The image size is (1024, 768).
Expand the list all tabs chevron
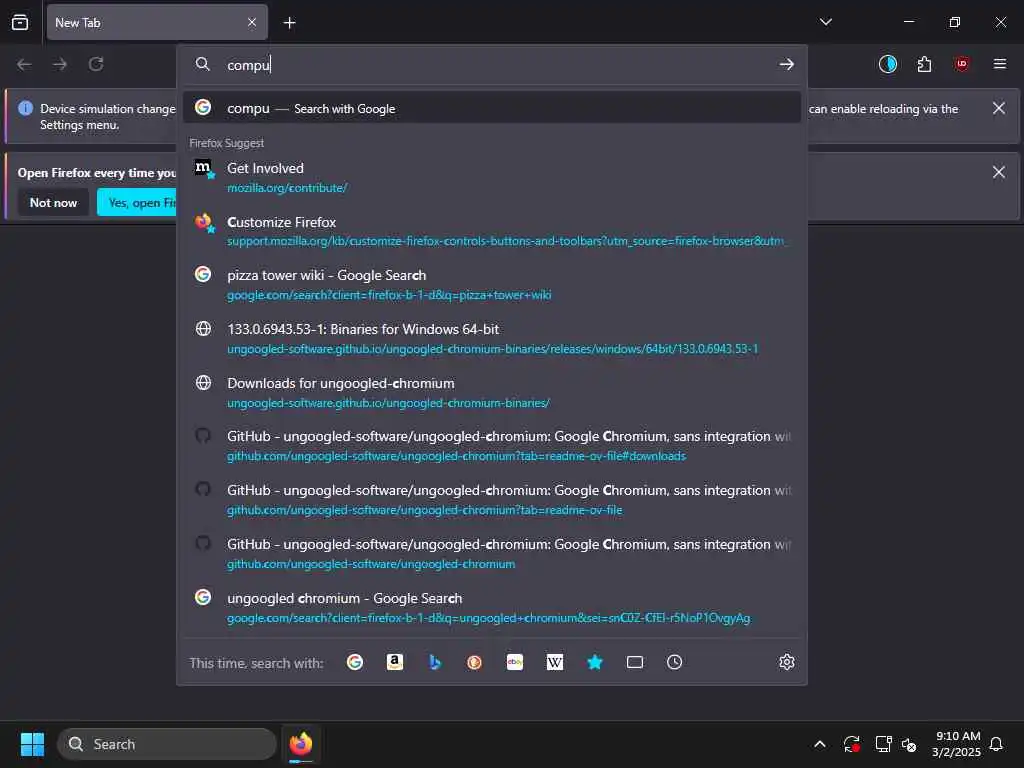(825, 22)
